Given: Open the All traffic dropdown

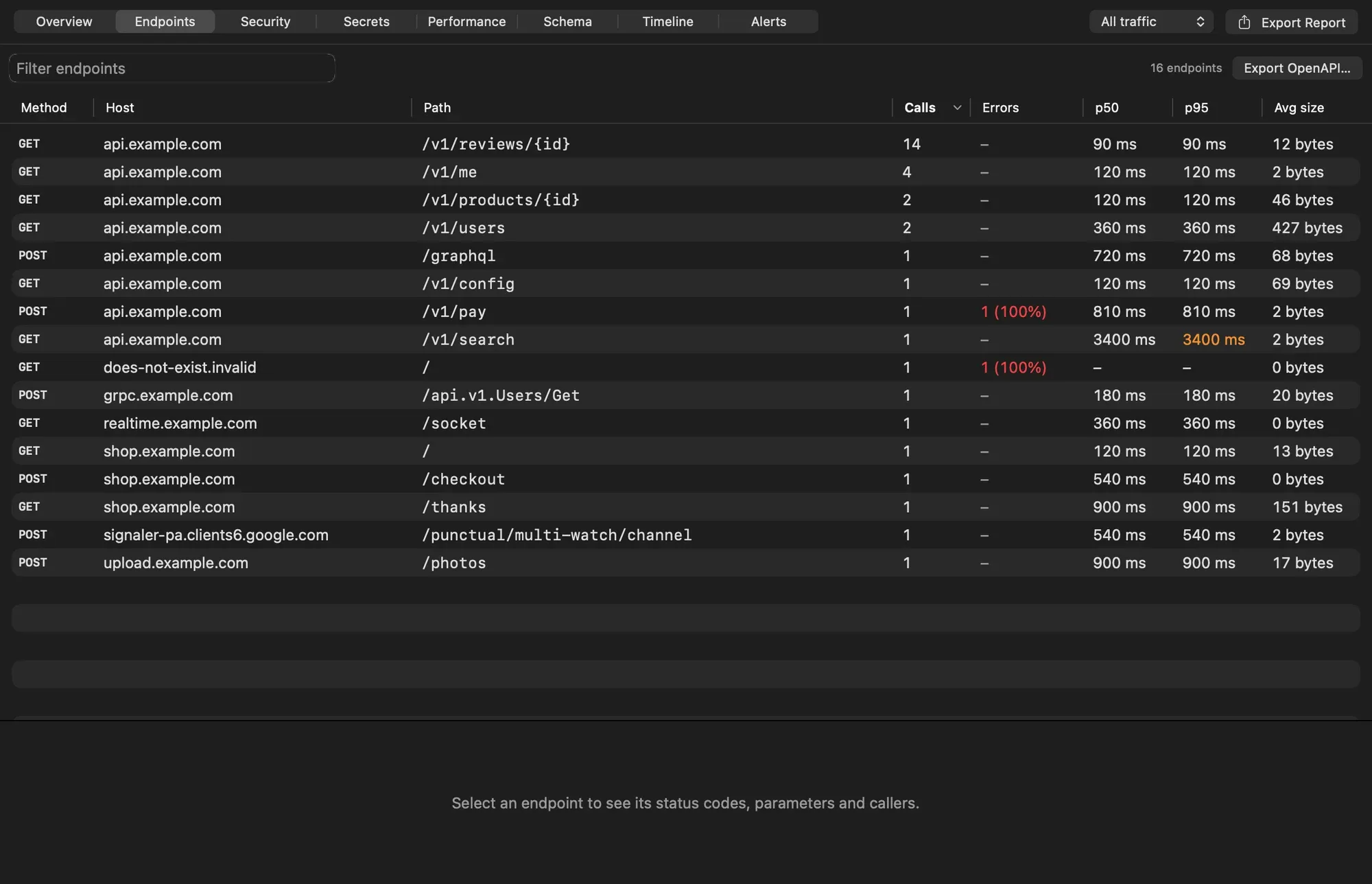Looking at the screenshot, I should pos(1151,21).
